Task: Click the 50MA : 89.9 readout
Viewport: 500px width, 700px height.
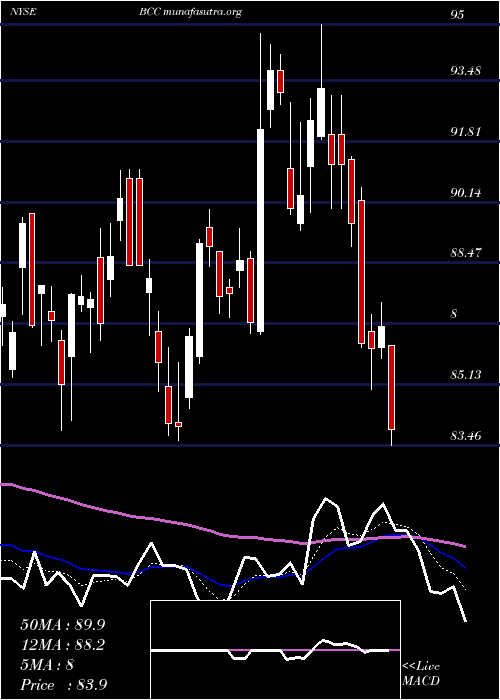Action: pyautogui.click(x=63, y=625)
